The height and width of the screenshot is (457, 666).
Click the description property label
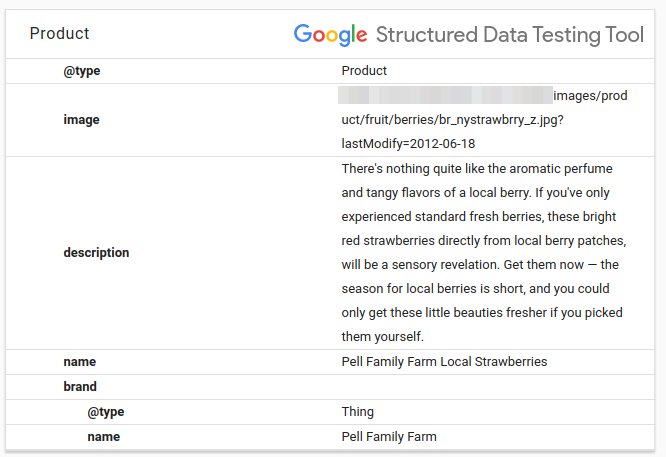coord(96,253)
